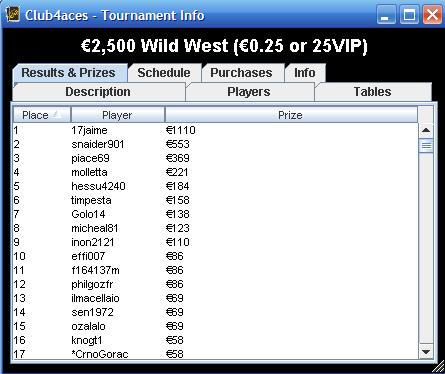Close the Tournament Info window
The height and width of the screenshot is (374, 445).
tap(432, 15)
